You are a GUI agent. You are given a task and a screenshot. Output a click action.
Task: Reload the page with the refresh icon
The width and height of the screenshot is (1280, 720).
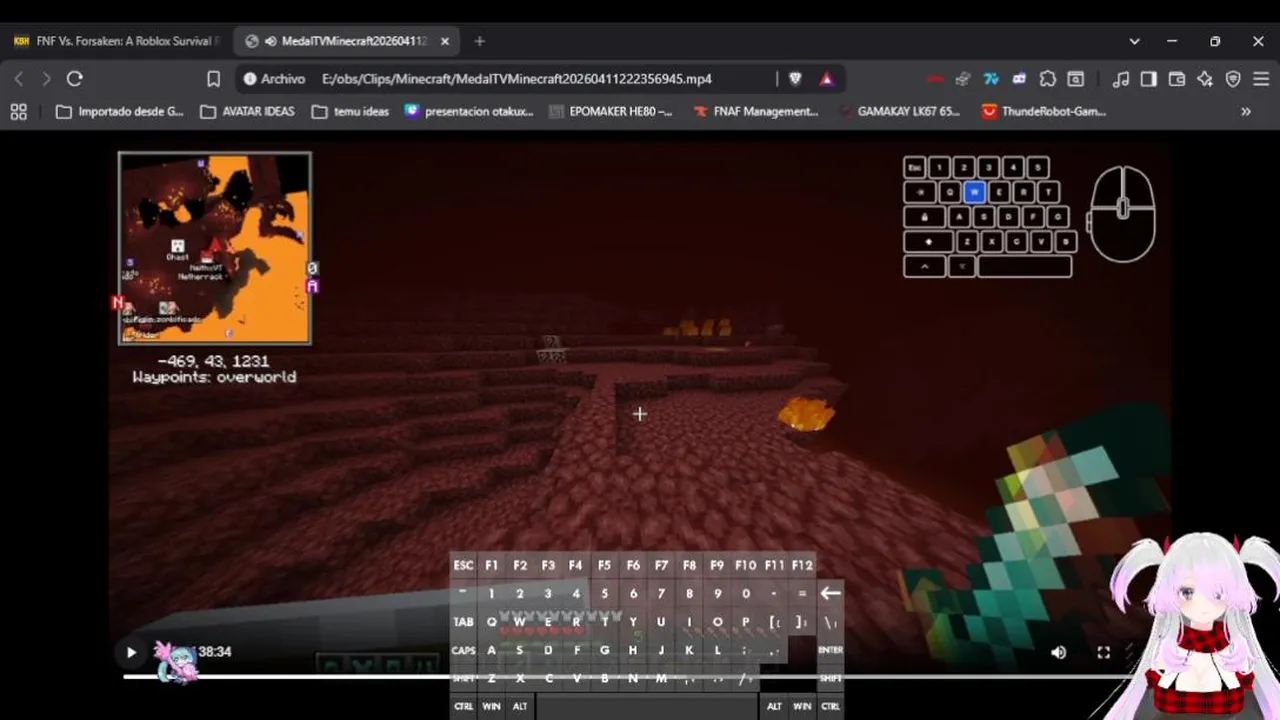(x=74, y=79)
